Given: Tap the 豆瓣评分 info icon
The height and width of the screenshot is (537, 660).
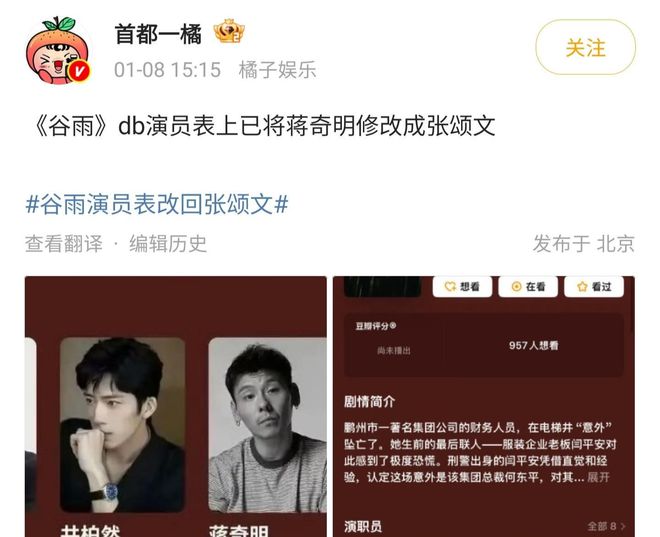Looking at the screenshot, I should coord(393,325).
